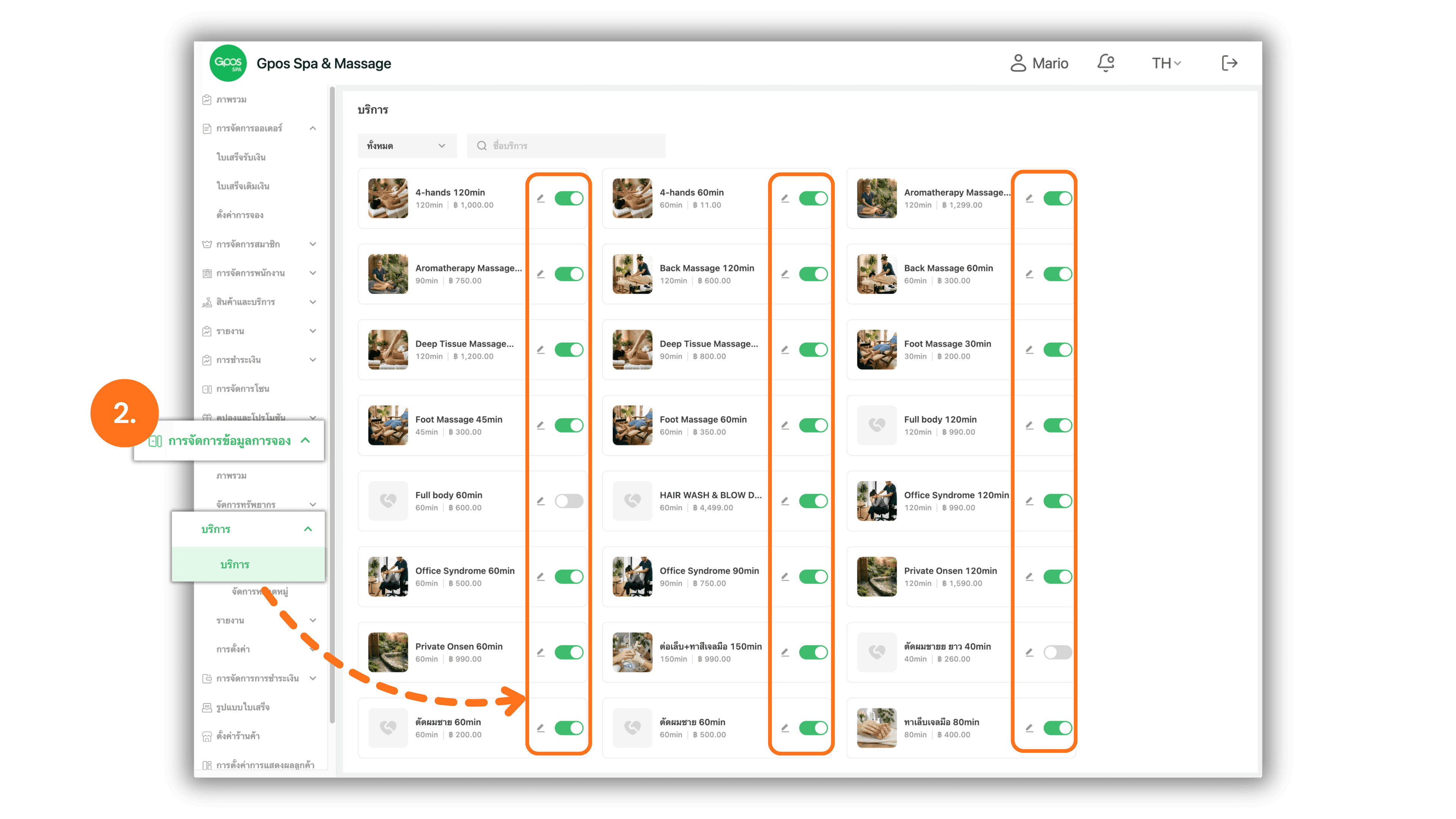
Task: Turn off Private Onsen 60min toggle
Action: tap(569, 653)
